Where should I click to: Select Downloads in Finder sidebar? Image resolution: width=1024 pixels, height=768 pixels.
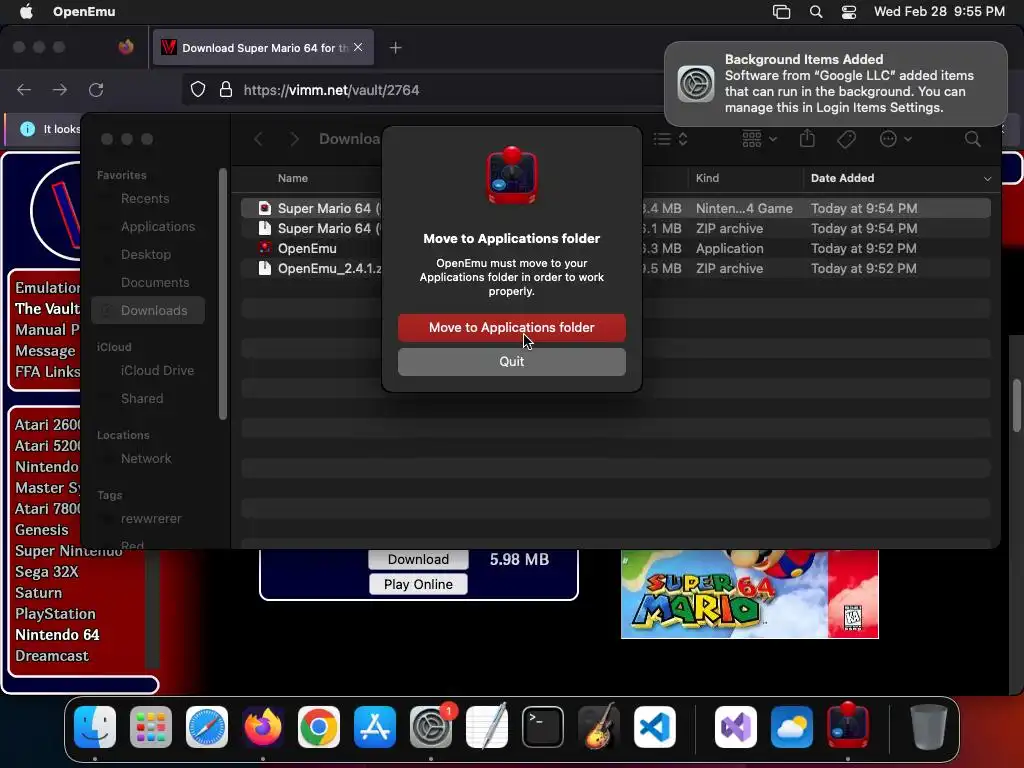tap(148, 310)
